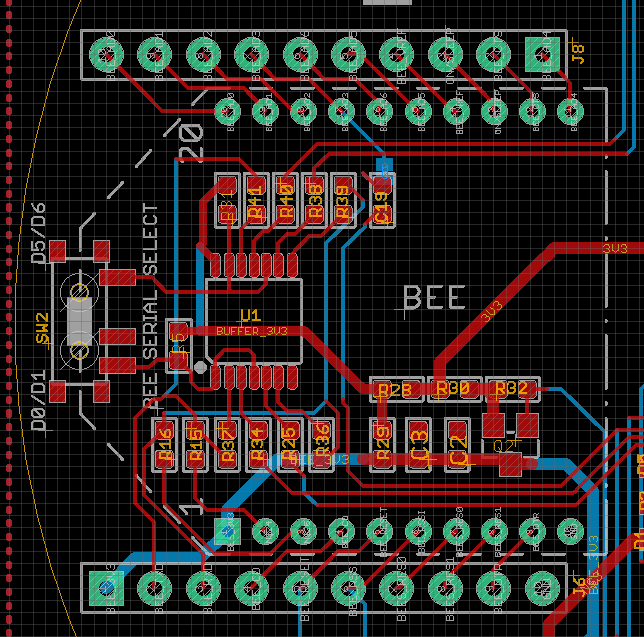Click the J6 header reference label
This screenshot has height=637, width=644.
tap(580, 586)
